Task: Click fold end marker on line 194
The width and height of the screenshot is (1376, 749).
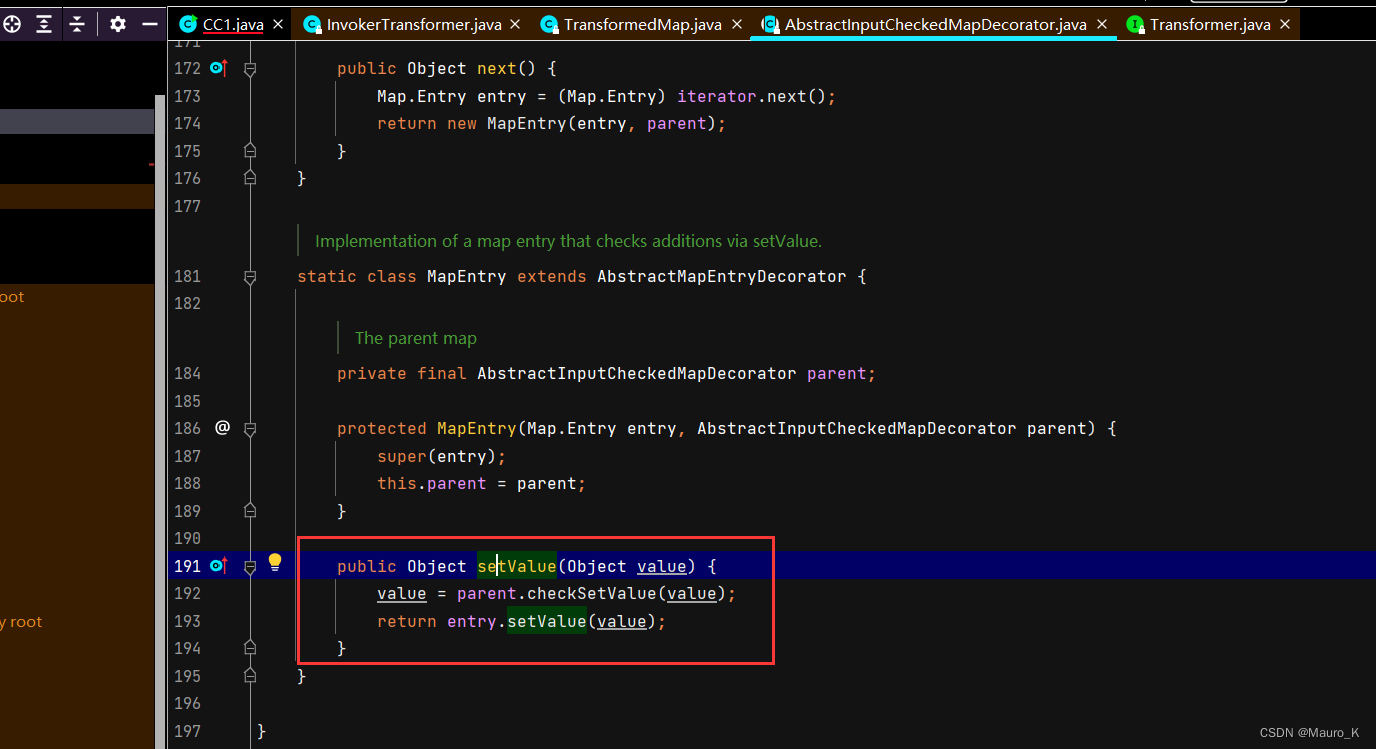Action: pyautogui.click(x=250, y=649)
